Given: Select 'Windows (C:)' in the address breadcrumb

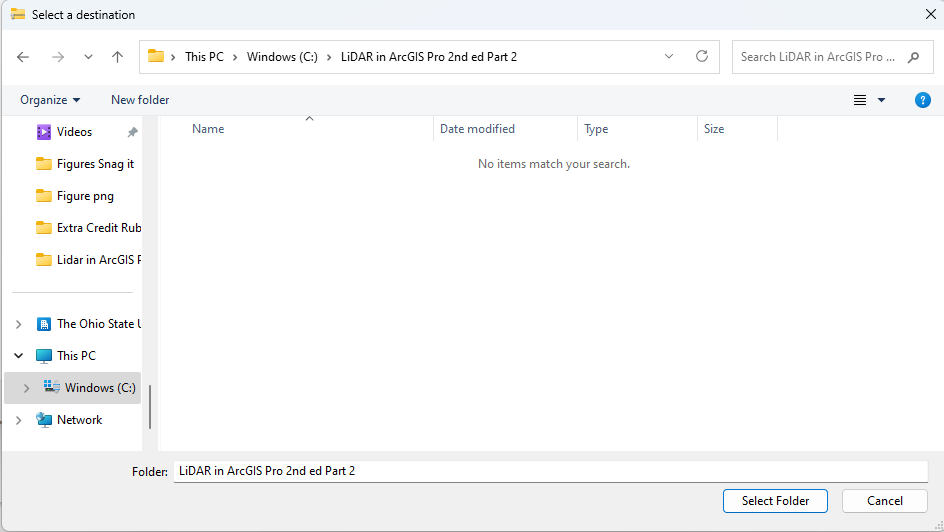Looking at the screenshot, I should pos(282,57).
